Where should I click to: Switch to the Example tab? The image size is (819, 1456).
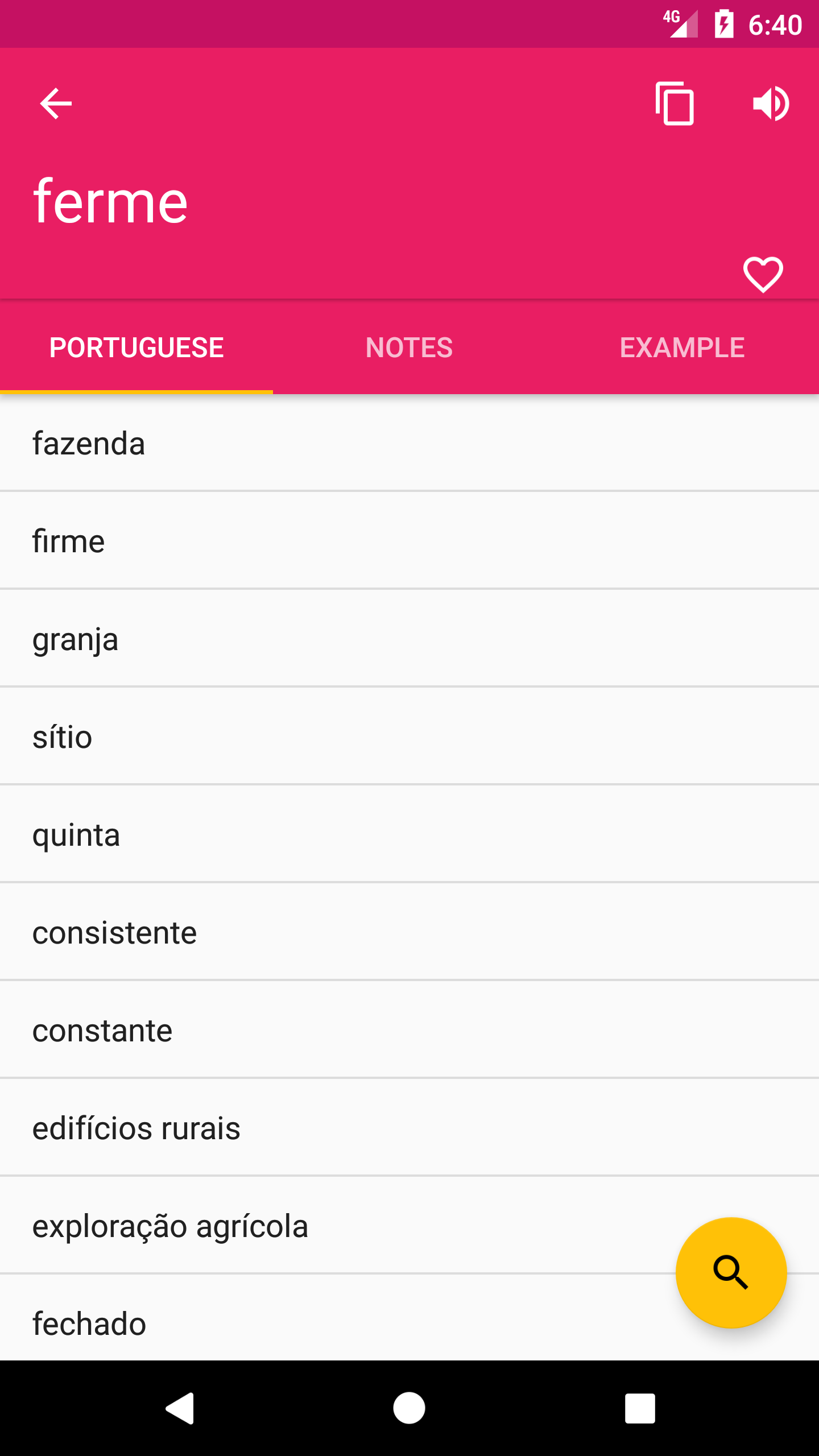682,348
